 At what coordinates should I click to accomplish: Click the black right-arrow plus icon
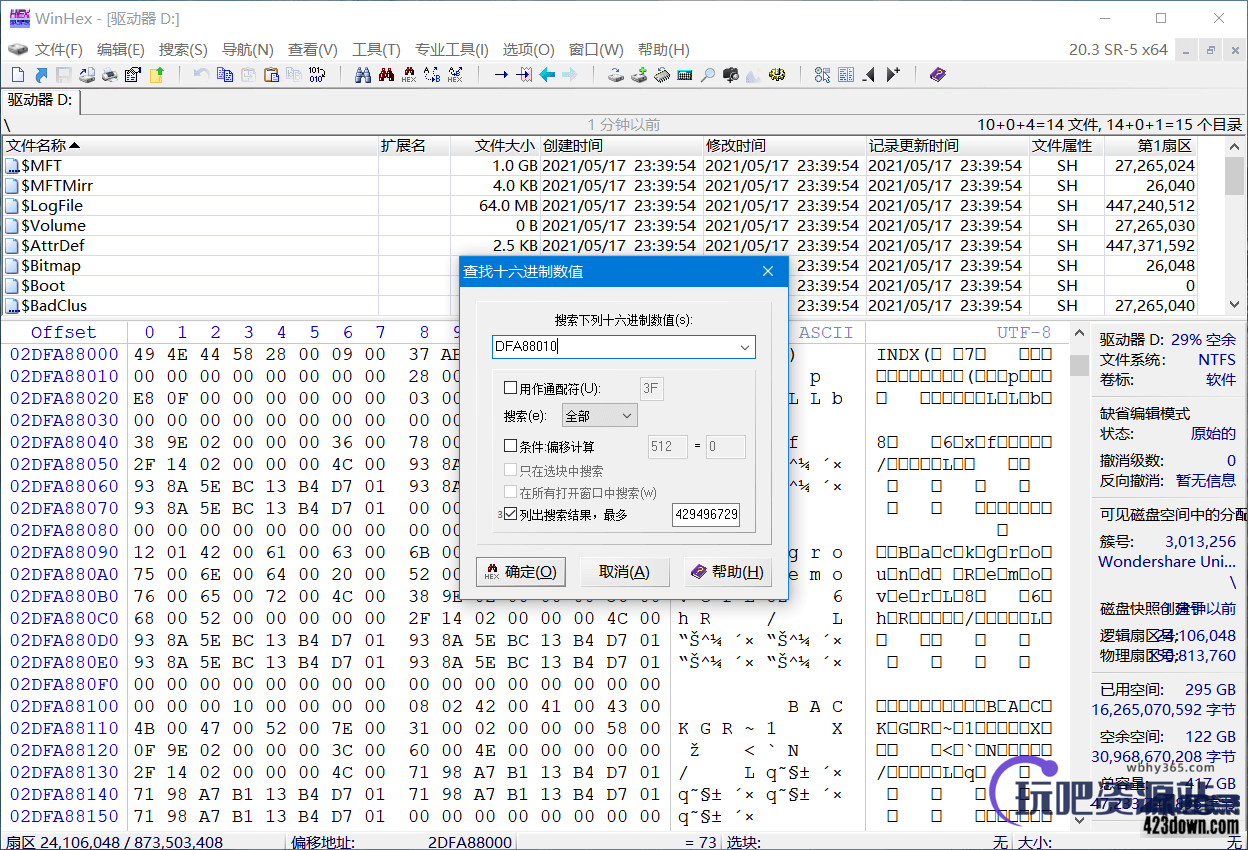(x=893, y=75)
